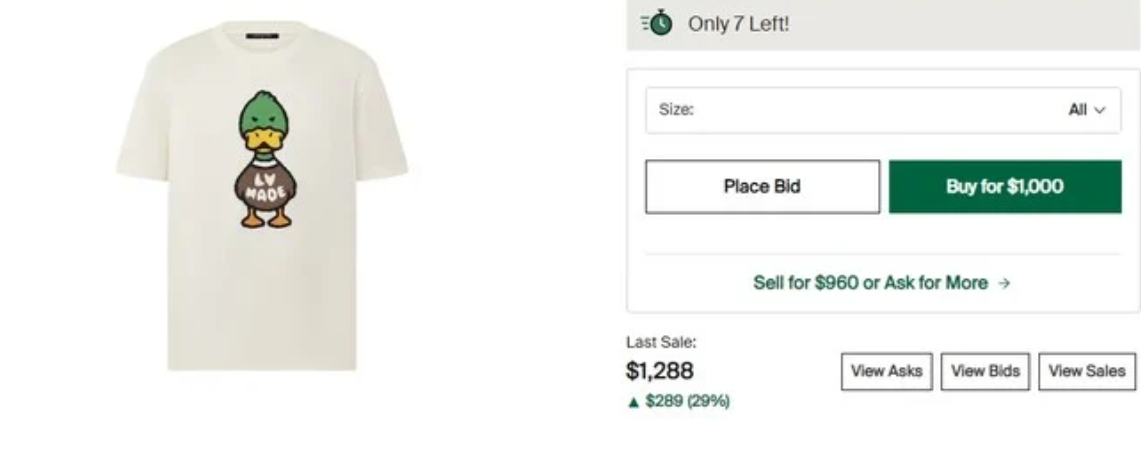
Task: Click the duck graphic on the t-shirt
Action: point(264,158)
